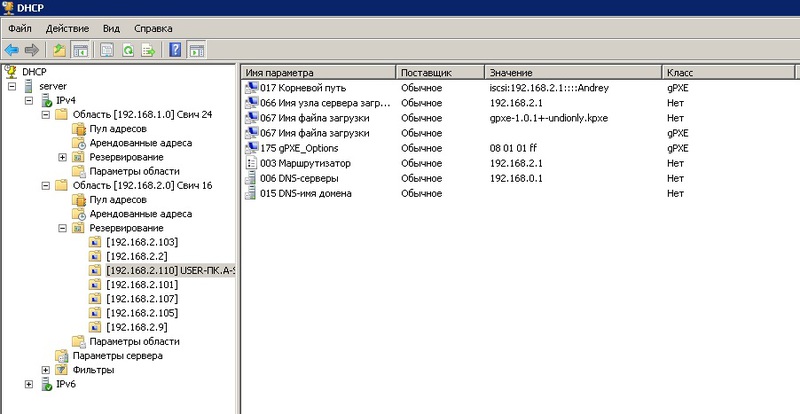Click the Фильтры filter icon
The width and height of the screenshot is (800, 414).
61,370
